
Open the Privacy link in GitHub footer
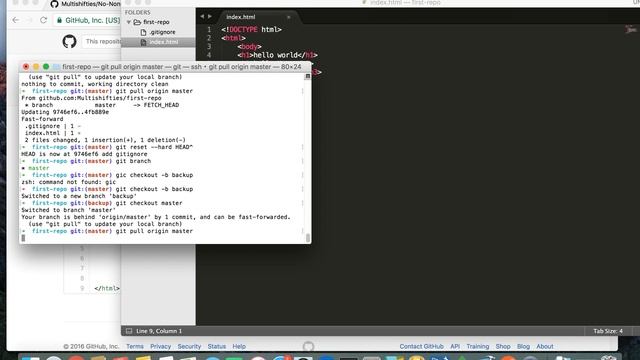(x=160, y=346)
